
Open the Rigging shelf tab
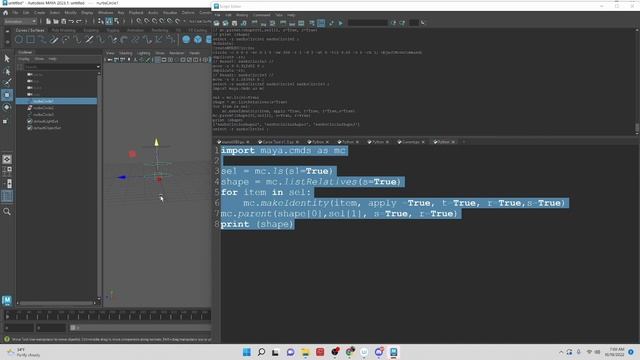[x=113, y=30]
